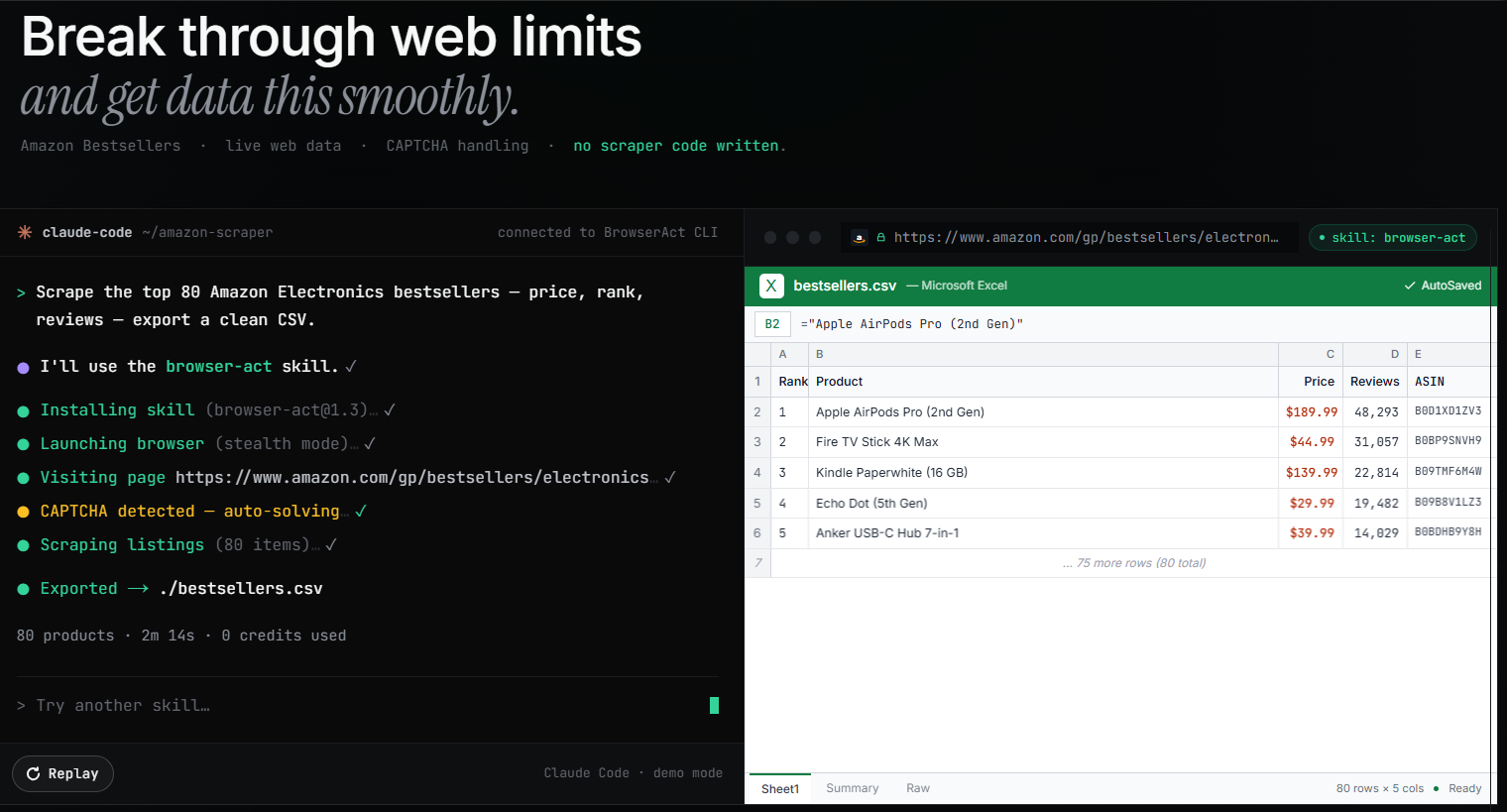Click the "Installing skill" terminal line
Screen dimensions: 1507x812
click(208, 410)
